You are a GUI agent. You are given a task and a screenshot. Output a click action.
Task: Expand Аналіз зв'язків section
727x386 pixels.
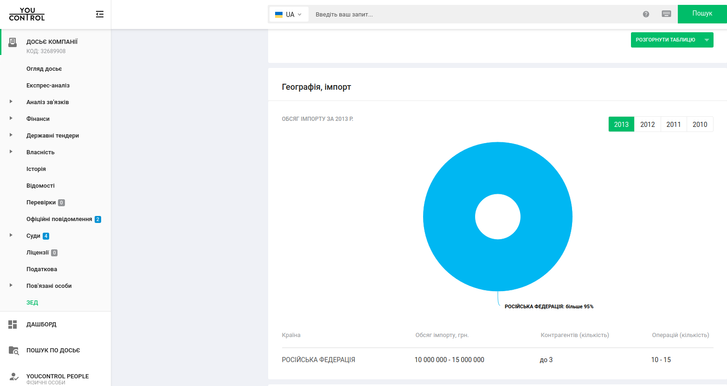point(11,101)
